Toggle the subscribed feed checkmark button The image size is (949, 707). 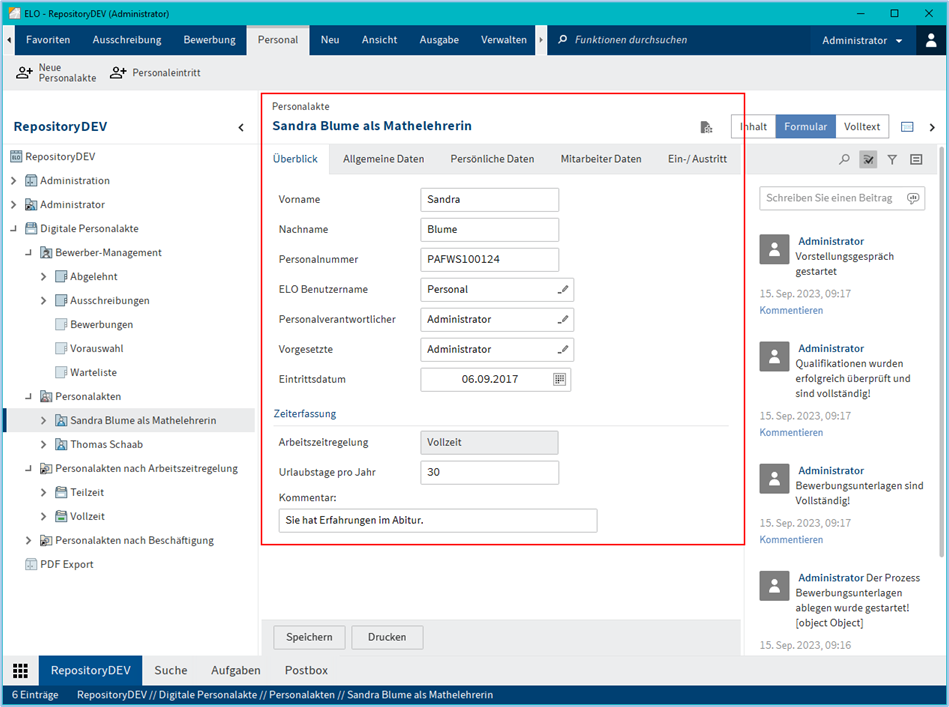click(868, 159)
